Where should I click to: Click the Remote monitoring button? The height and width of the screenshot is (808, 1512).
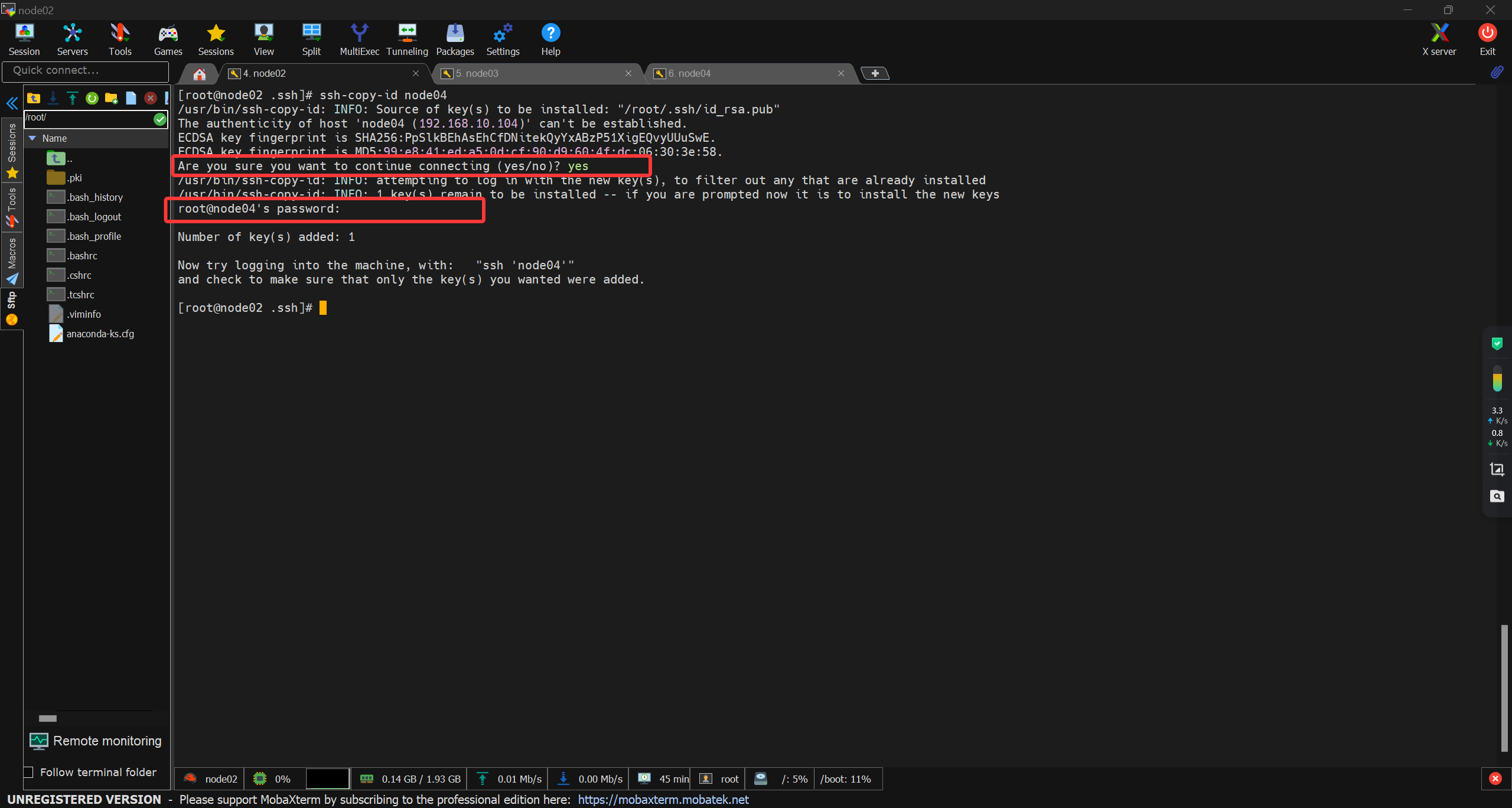96,741
